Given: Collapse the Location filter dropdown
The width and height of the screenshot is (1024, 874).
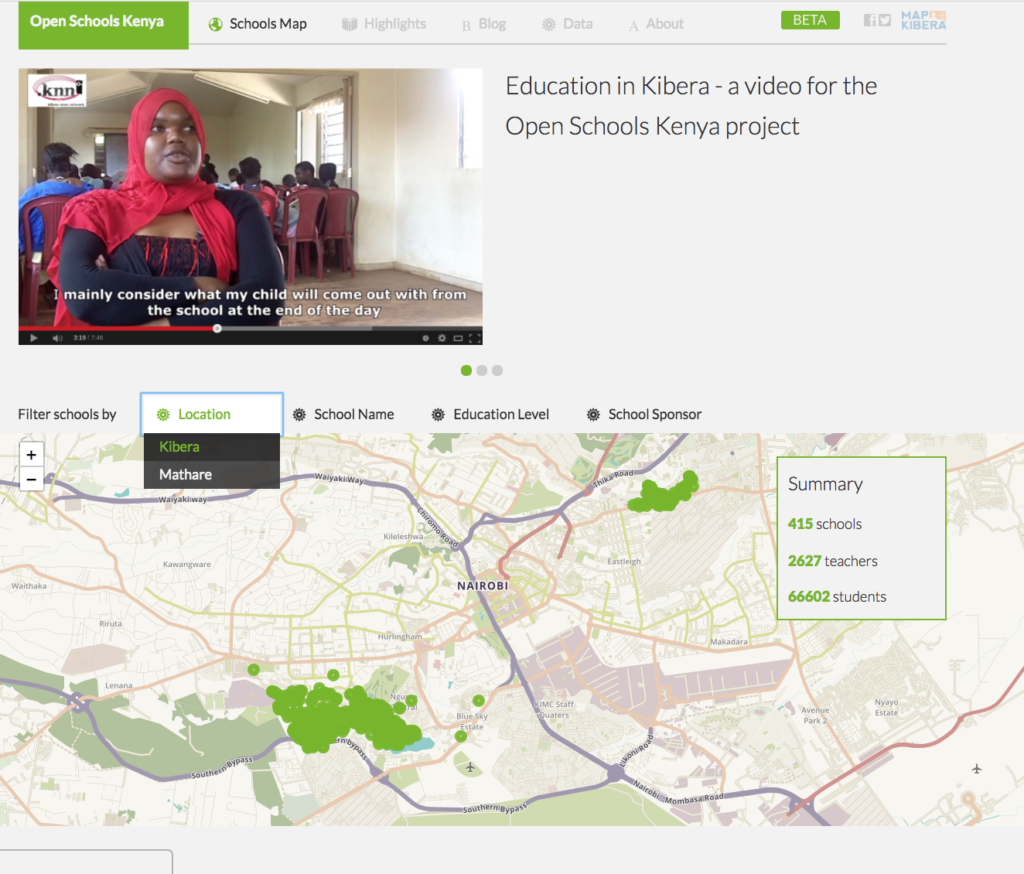Looking at the screenshot, I should 212,414.
